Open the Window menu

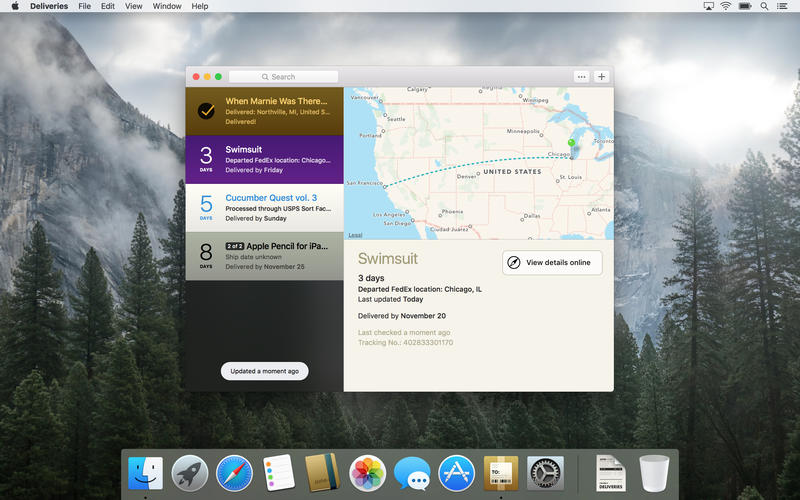coord(167,6)
